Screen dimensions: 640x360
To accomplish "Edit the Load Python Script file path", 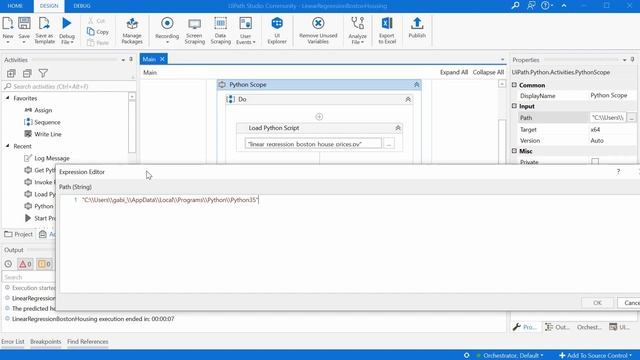I will [313, 144].
